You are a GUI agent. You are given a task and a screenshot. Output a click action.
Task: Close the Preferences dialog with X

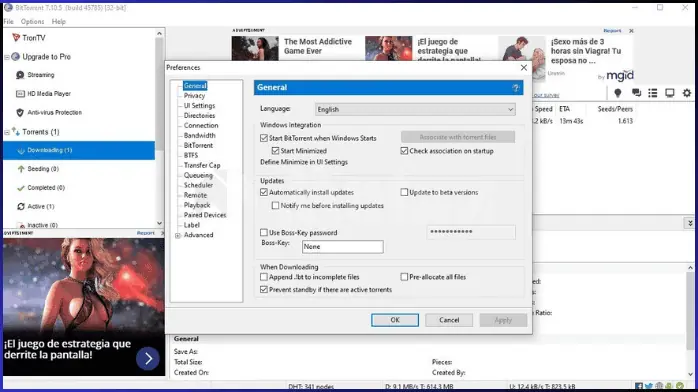[524, 68]
